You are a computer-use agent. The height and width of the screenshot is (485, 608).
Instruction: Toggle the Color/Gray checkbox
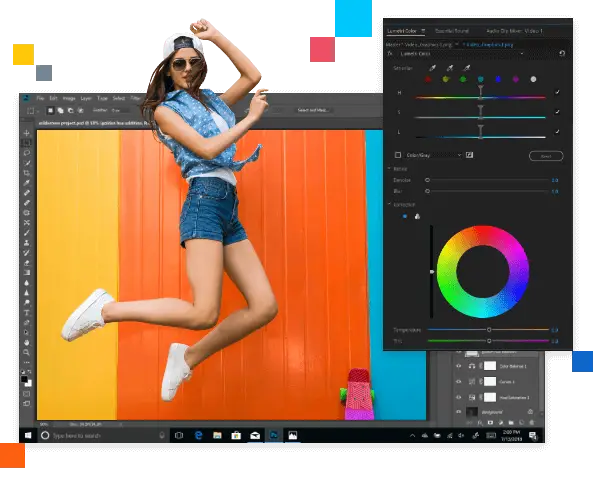point(398,155)
